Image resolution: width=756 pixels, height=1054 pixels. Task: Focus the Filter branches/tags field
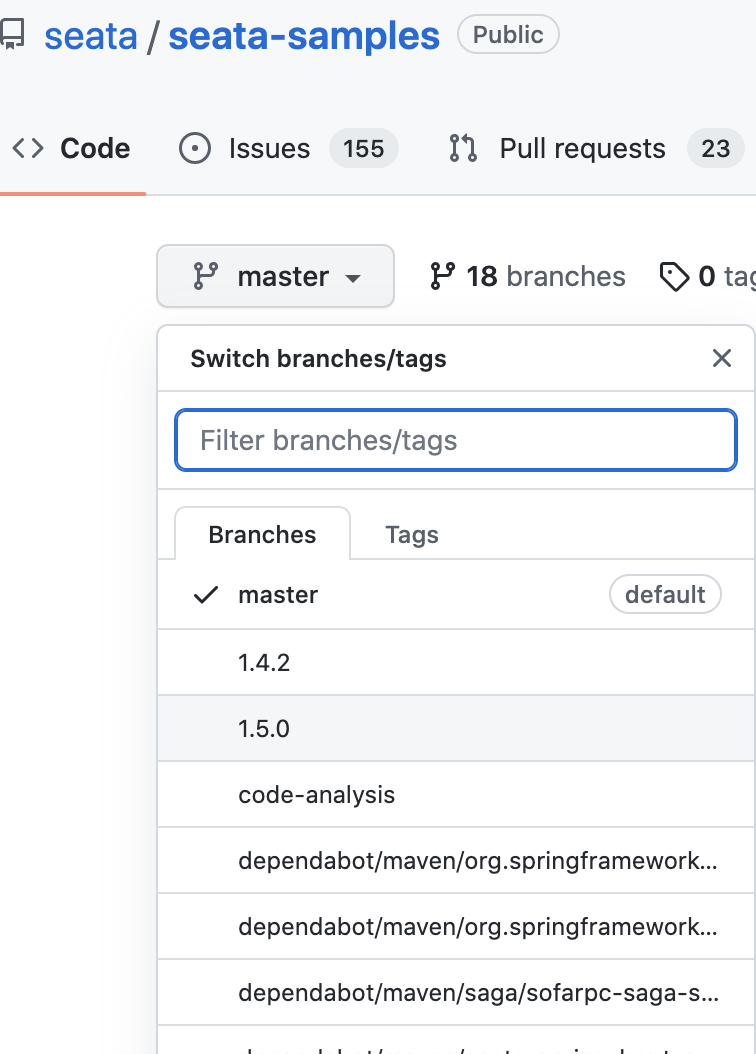pos(456,440)
